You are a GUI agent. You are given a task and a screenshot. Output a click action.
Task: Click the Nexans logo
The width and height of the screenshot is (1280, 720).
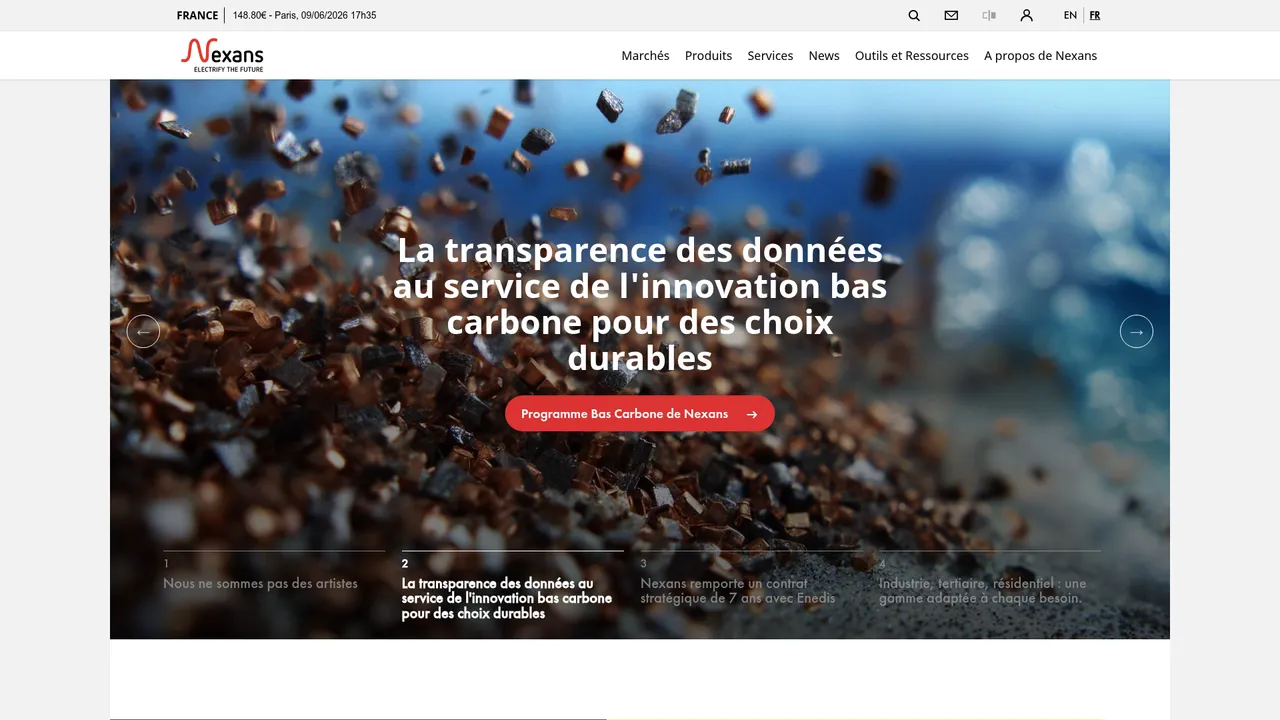pos(222,55)
